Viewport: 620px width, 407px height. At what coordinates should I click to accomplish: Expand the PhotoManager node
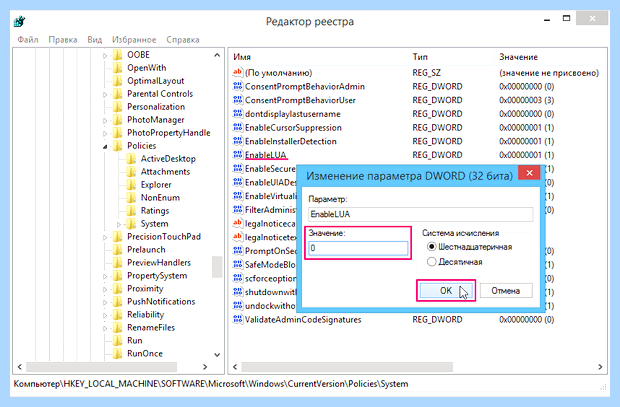click(105, 120)
